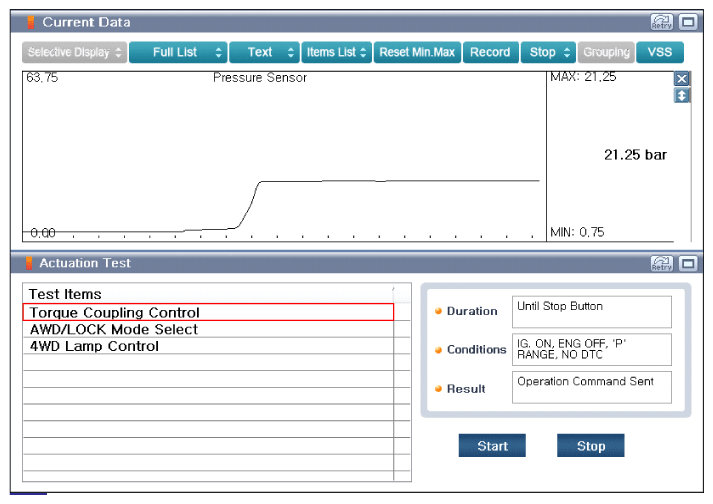
Task: Click the Start actuation test button
Action: 492,445
